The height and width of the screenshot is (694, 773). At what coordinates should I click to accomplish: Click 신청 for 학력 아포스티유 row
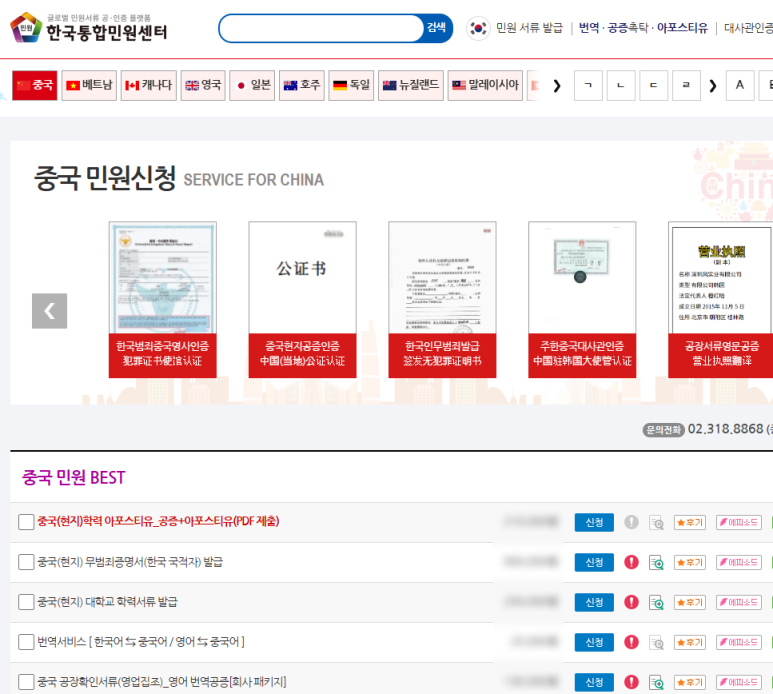pyautogui.click(x=594, y=522)
